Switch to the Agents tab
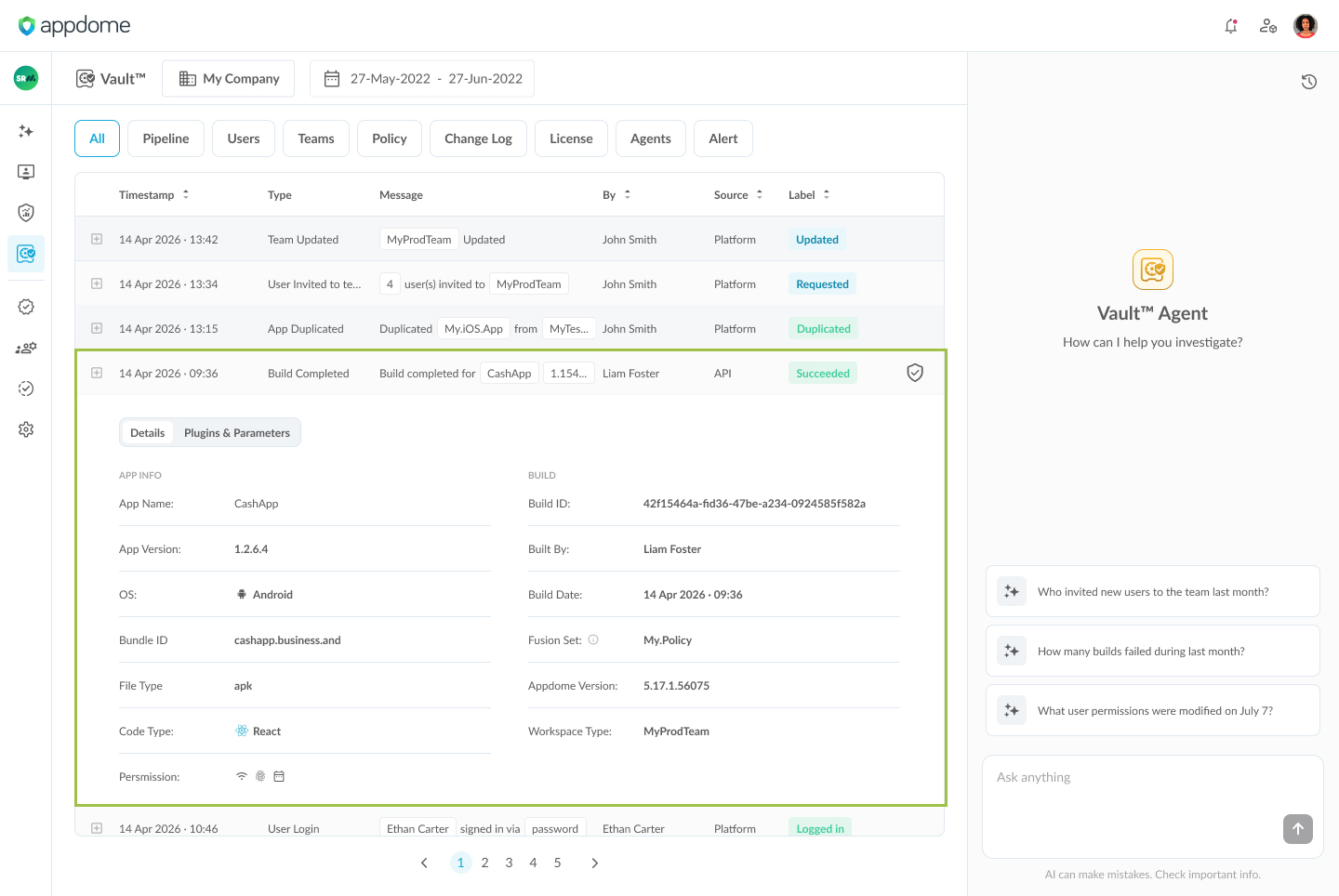This screenshot has width=1339, height=896. [651, 138]
